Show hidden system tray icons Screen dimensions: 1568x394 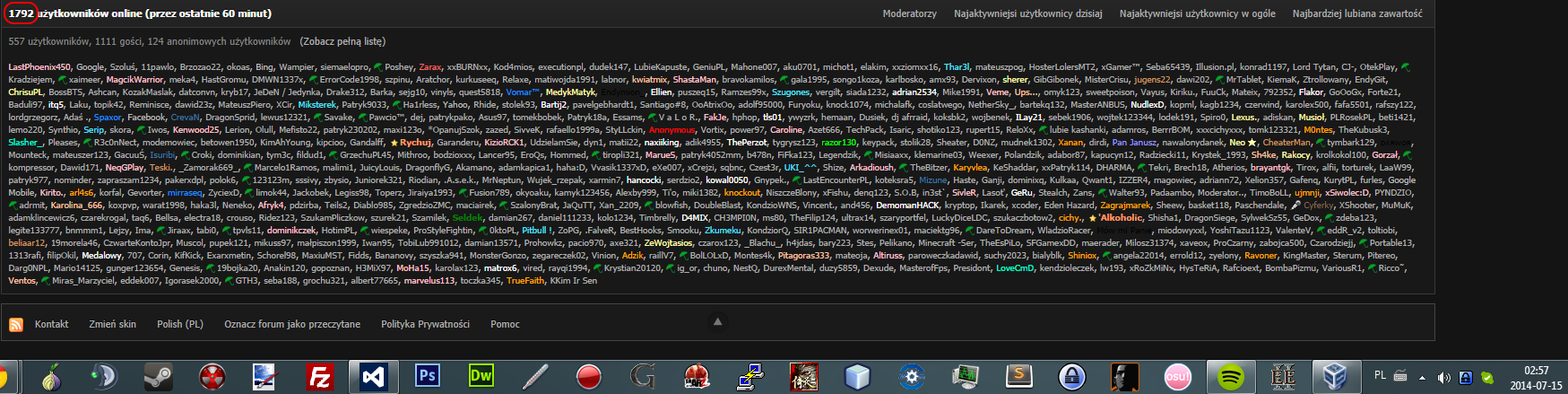coord(1423,377)
